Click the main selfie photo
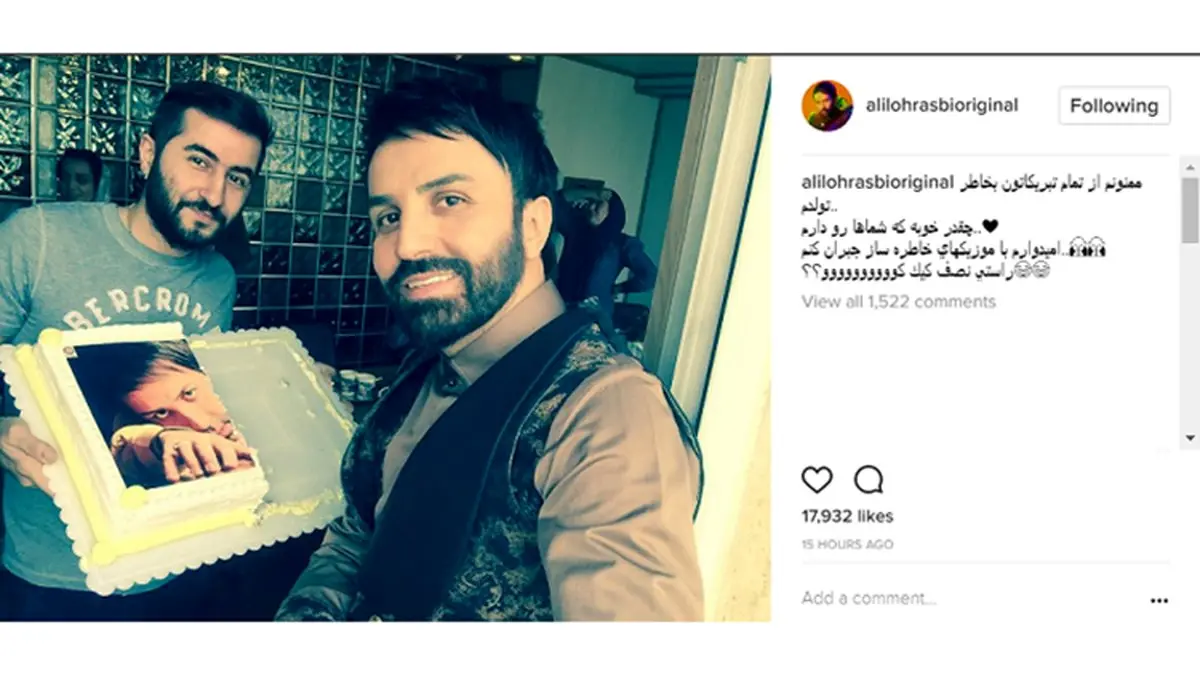The height and width of the screenshot is (675, 1200). click(385, 338)
